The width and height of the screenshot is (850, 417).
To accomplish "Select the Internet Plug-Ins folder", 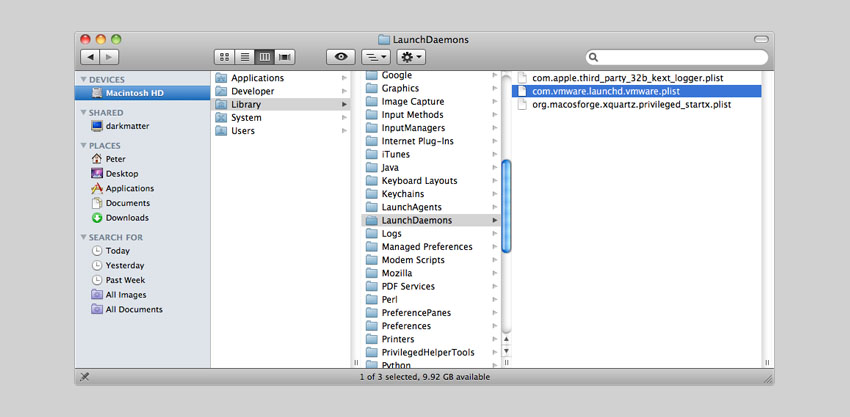I will [431, 141].
